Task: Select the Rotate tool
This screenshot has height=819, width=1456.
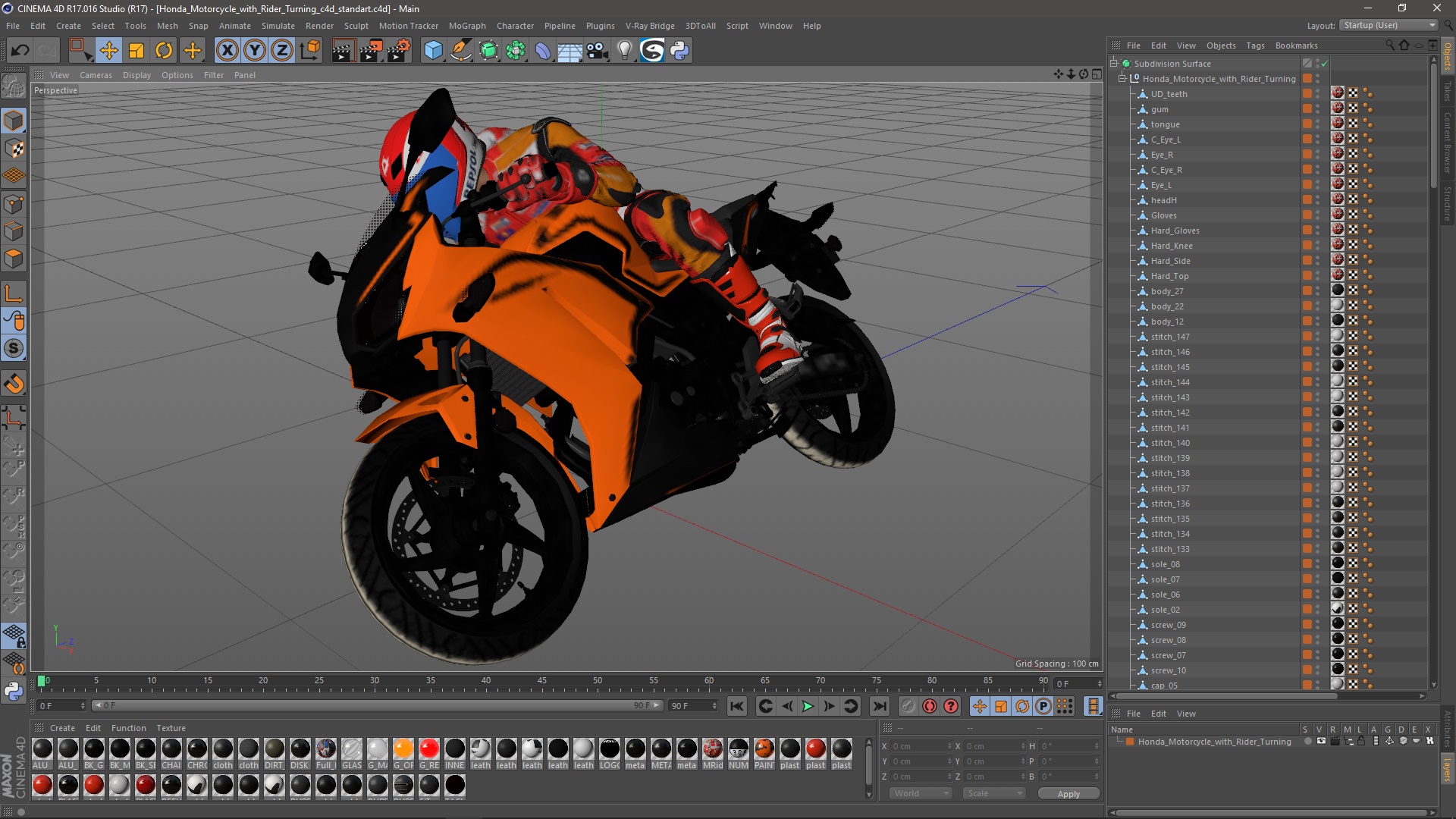Action: [x=164, y=51]
